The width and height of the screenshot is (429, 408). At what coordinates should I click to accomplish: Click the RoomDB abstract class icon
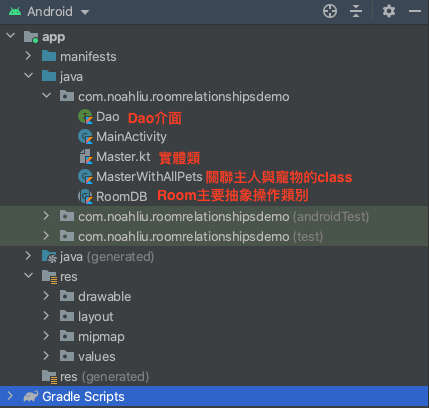click(85, 197)
